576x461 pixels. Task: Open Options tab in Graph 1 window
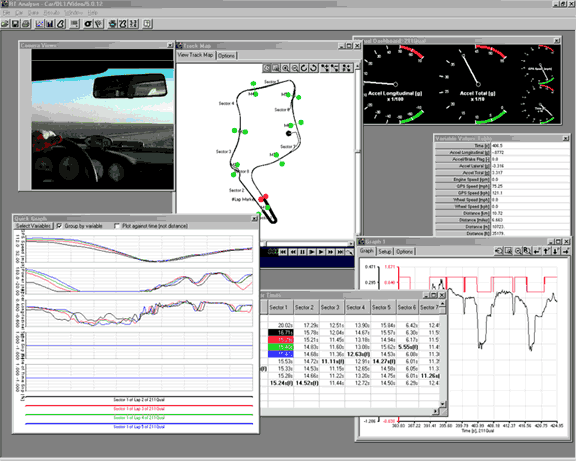404,252
